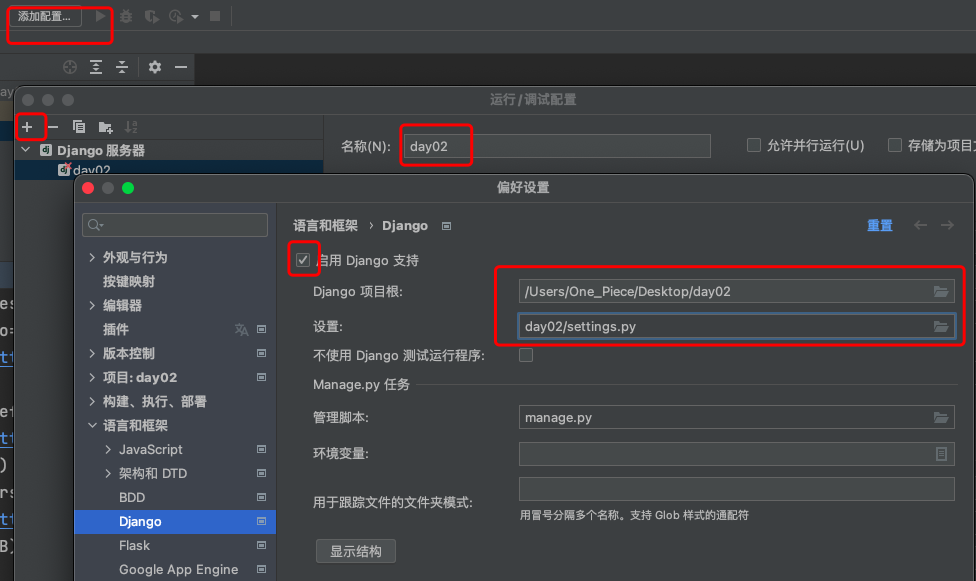Browse for the manage.py 管理脚本 file

941,418
